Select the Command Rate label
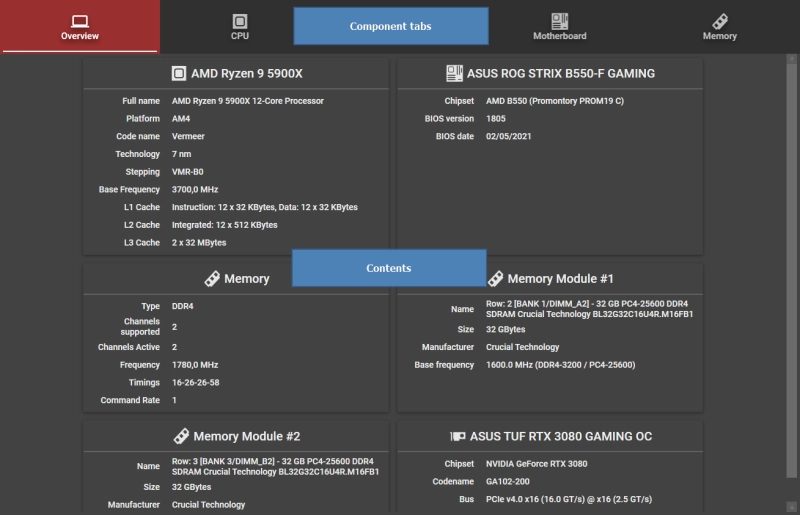Viewport: 800px width, 515px height. click(x=130, y=400)
